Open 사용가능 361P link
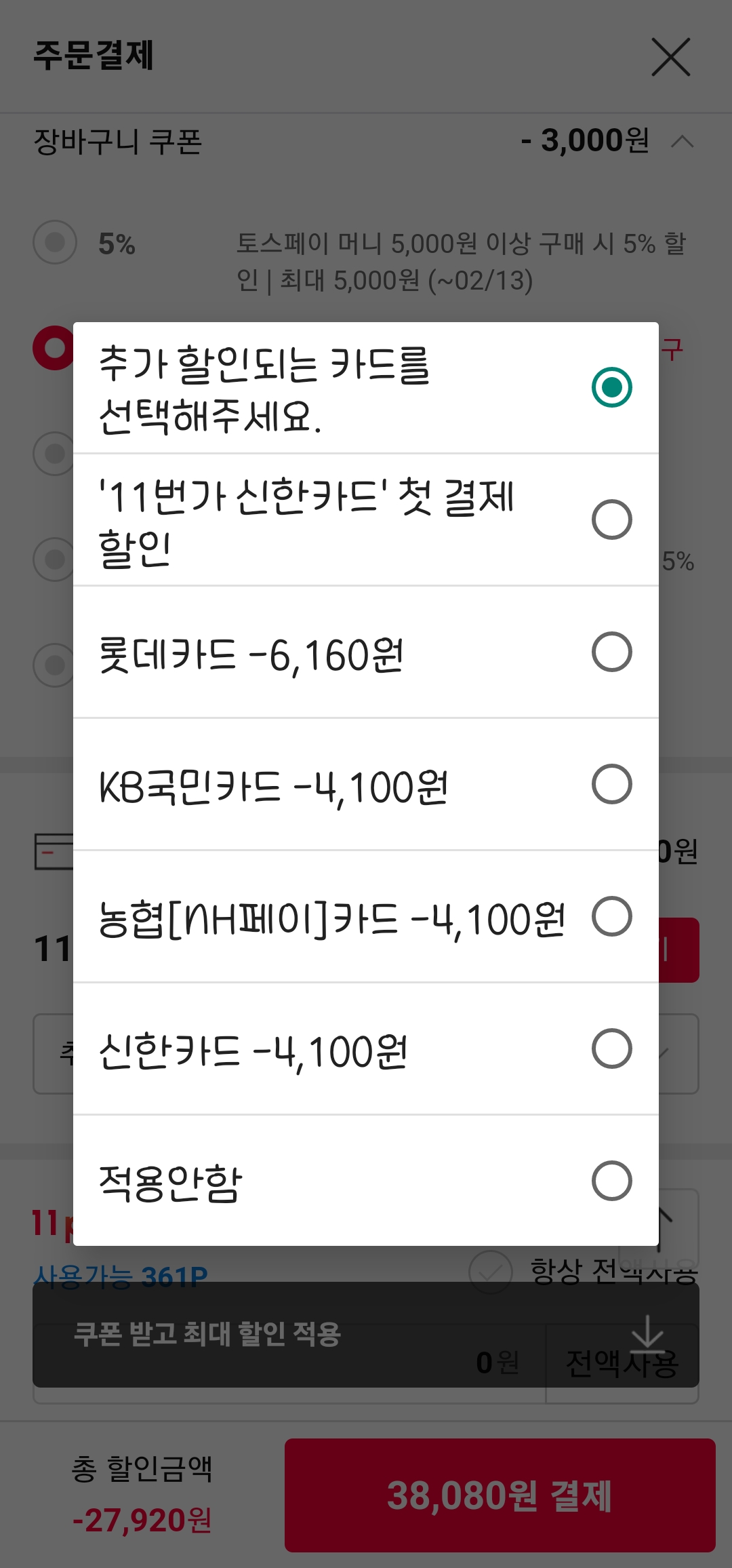732x1568 pixels. pos(121,1277)
